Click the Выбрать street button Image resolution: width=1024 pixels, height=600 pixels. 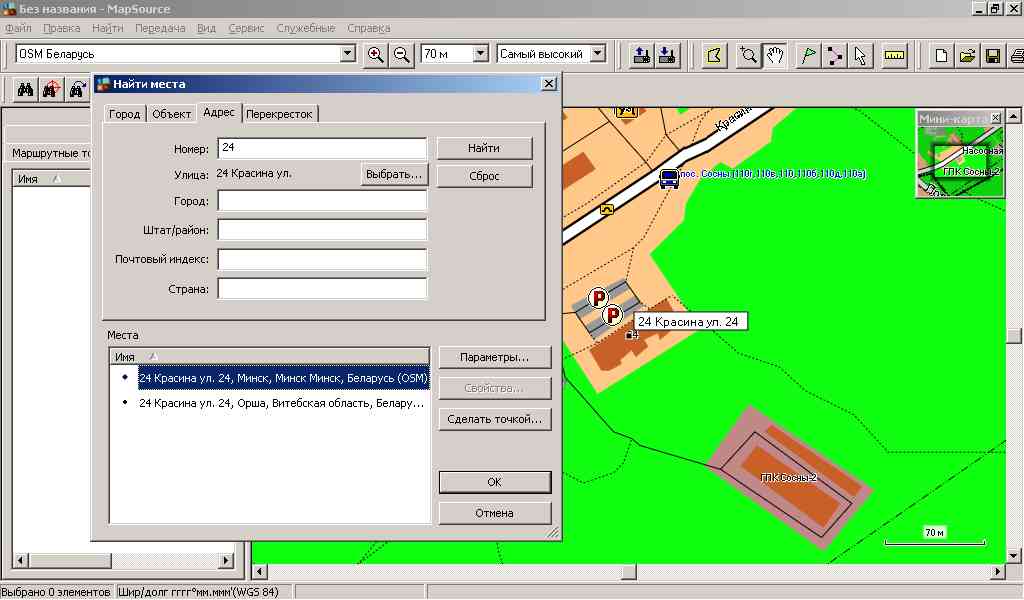394,174
